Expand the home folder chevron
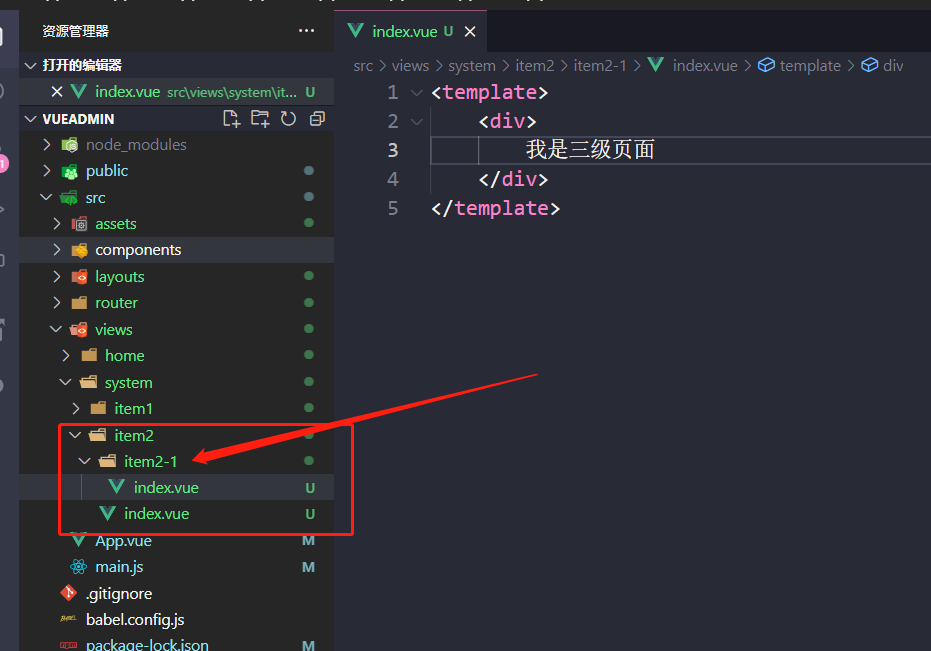 (x=66, y=355)
